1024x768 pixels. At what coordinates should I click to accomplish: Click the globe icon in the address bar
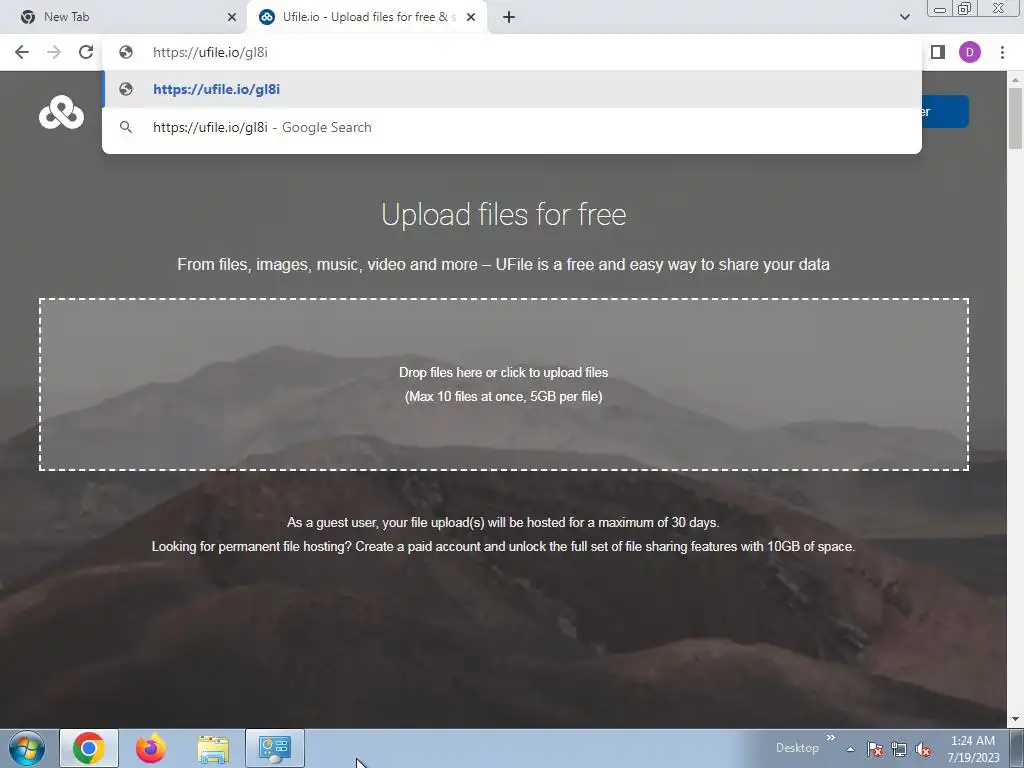(x=126, y=52)
